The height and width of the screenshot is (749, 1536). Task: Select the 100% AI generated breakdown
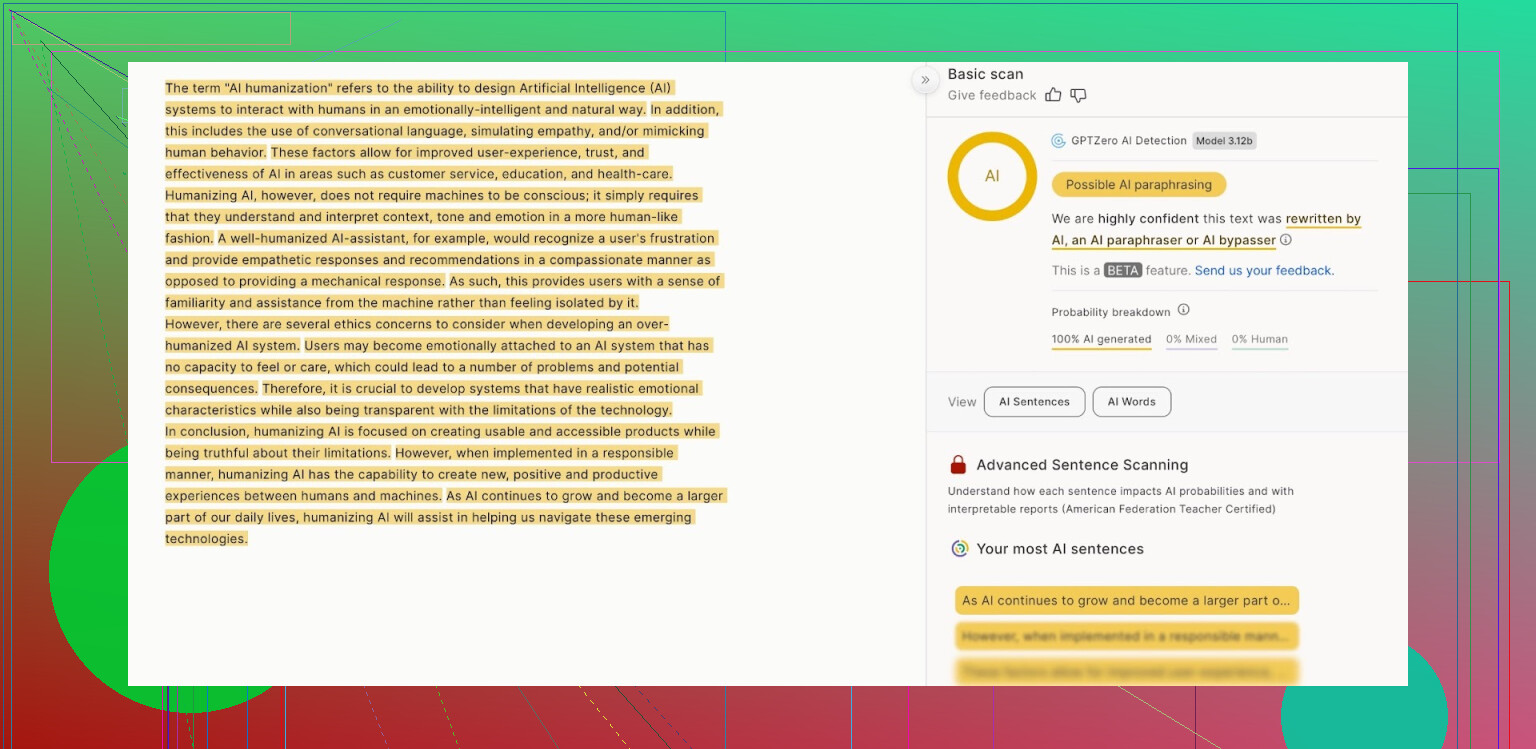pyautogui.click(x=1101, y=339)
